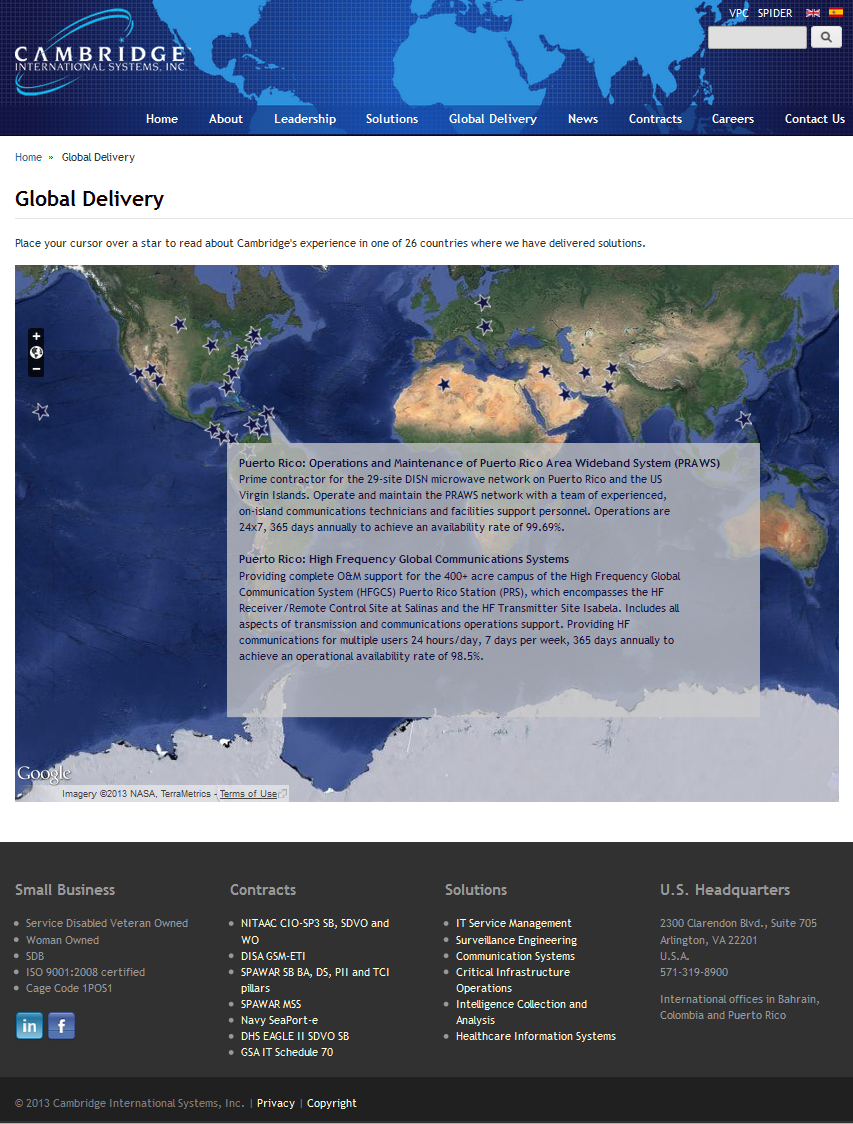Screen dimensions: 853x1124
Task: Select the southern star in central Europe
Action: (x=485, y=326)
